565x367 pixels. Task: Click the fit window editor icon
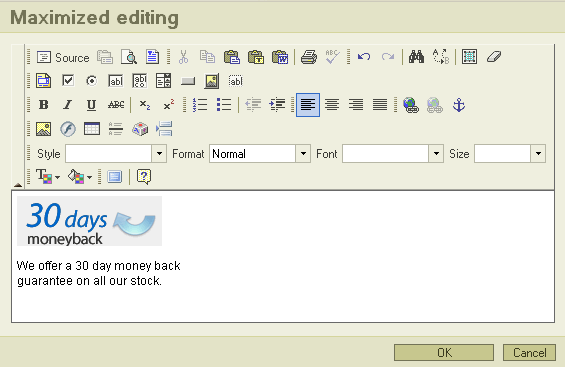click(114, 176)
